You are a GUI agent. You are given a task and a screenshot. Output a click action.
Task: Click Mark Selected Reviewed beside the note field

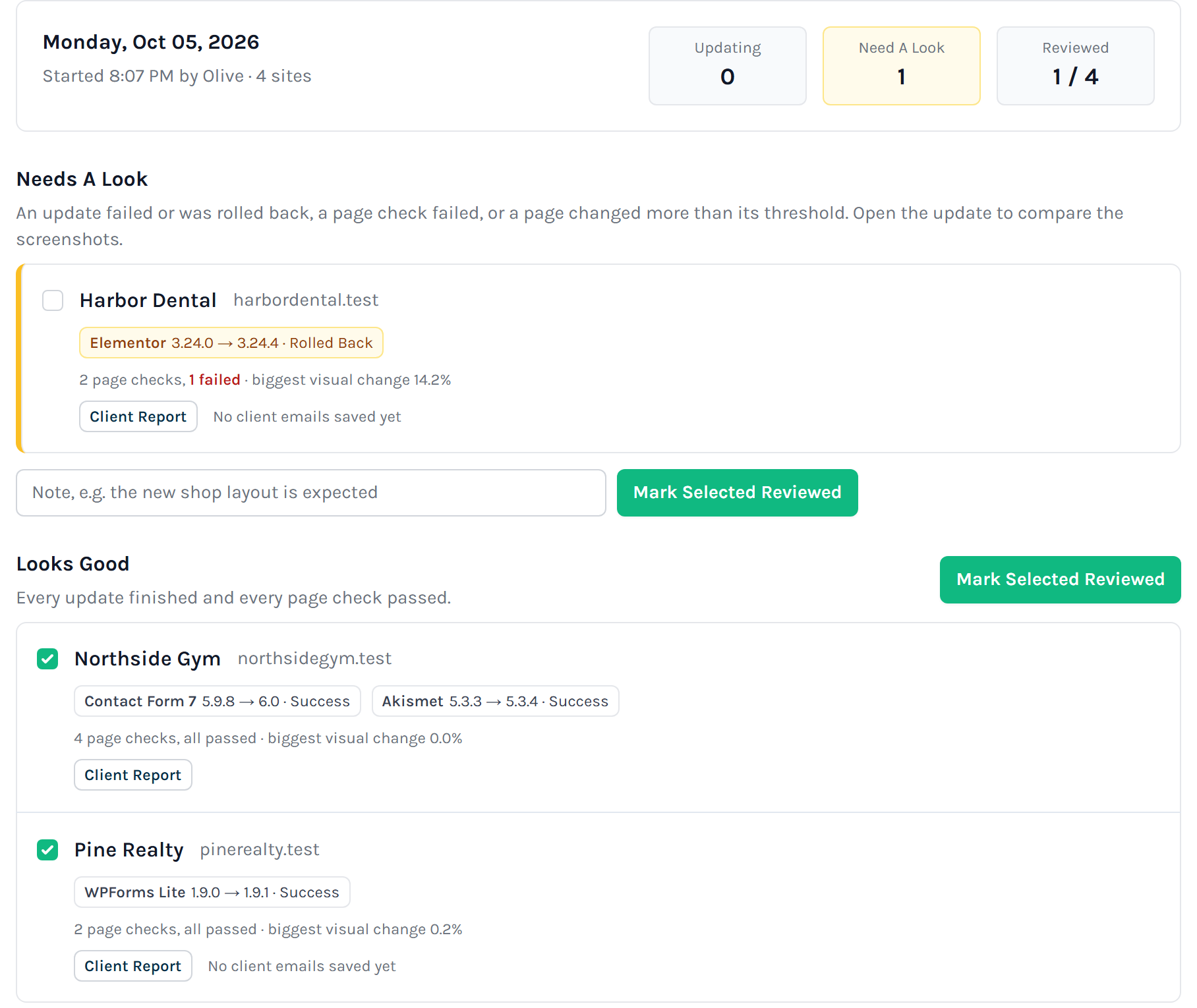[738, 493]
